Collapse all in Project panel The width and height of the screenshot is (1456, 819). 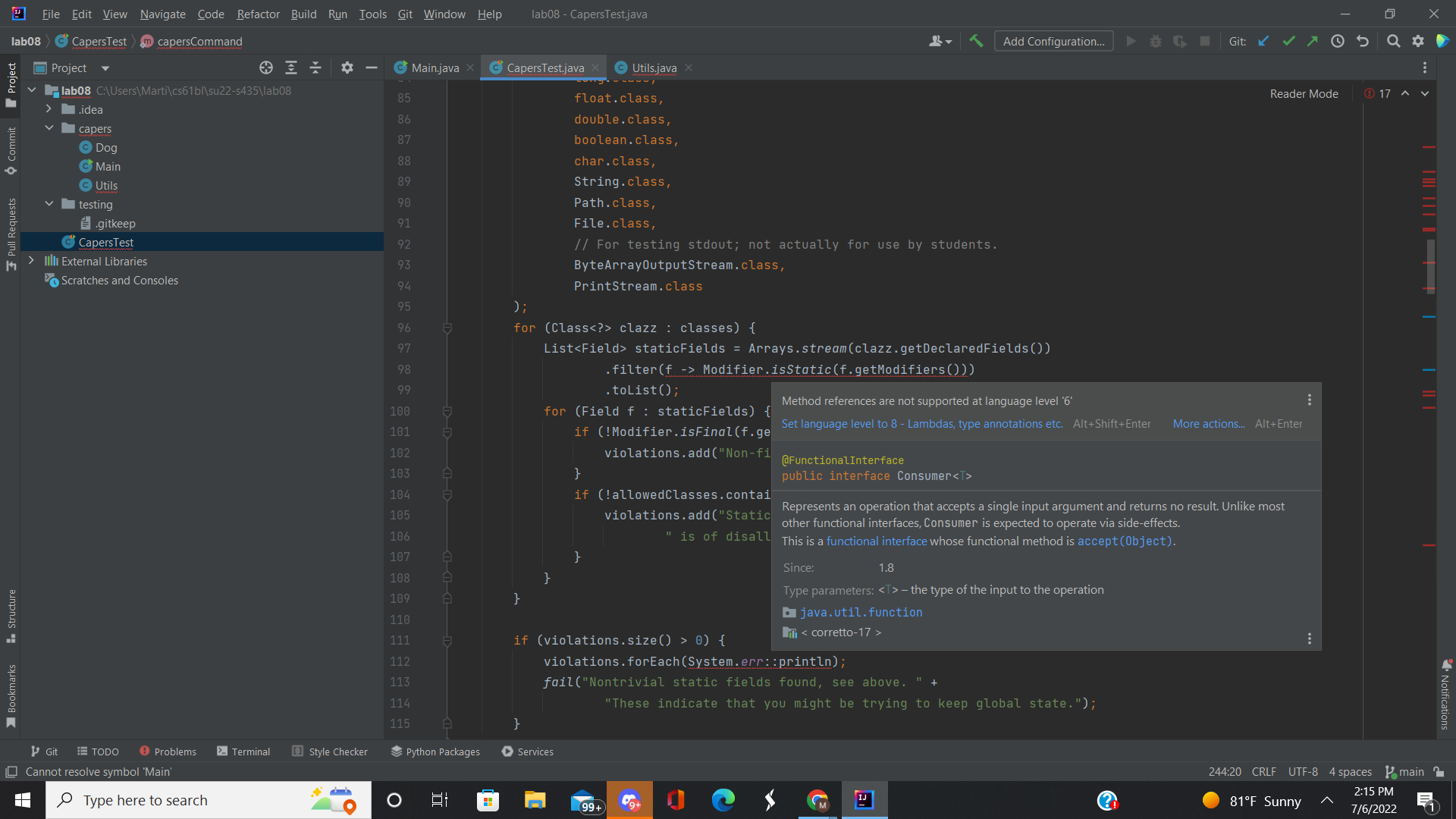coord(315,67)
